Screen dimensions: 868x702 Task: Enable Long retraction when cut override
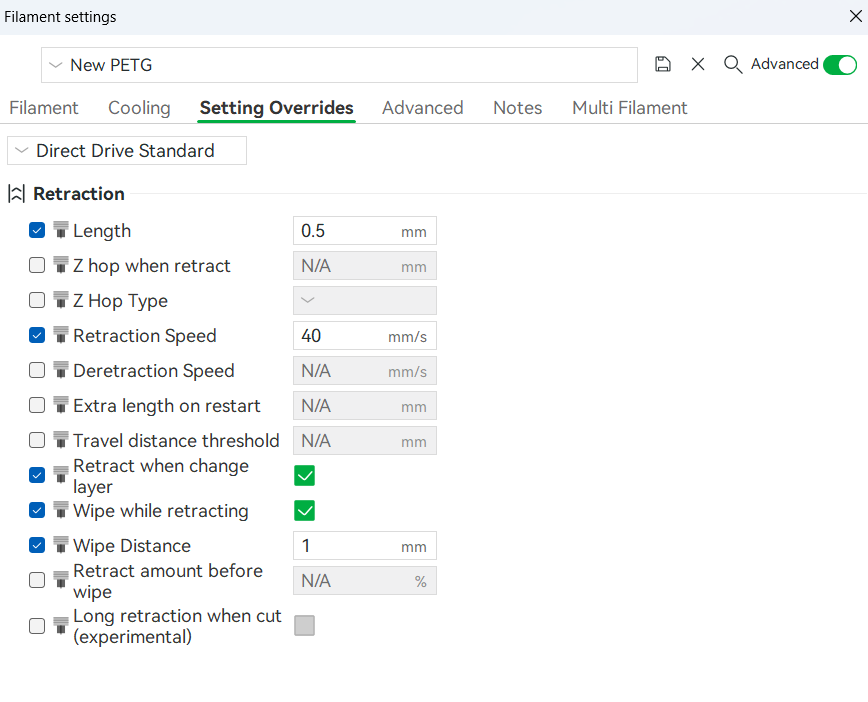37,626
